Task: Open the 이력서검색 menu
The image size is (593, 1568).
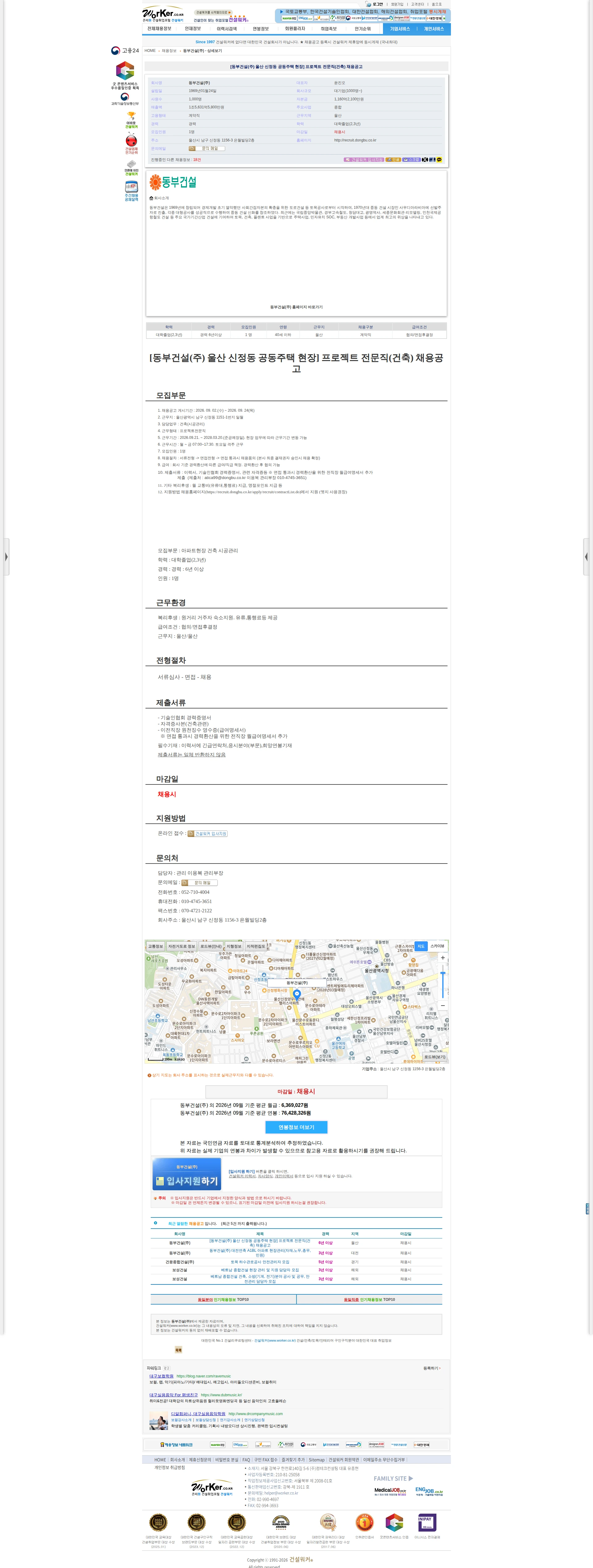Action: 226,29
